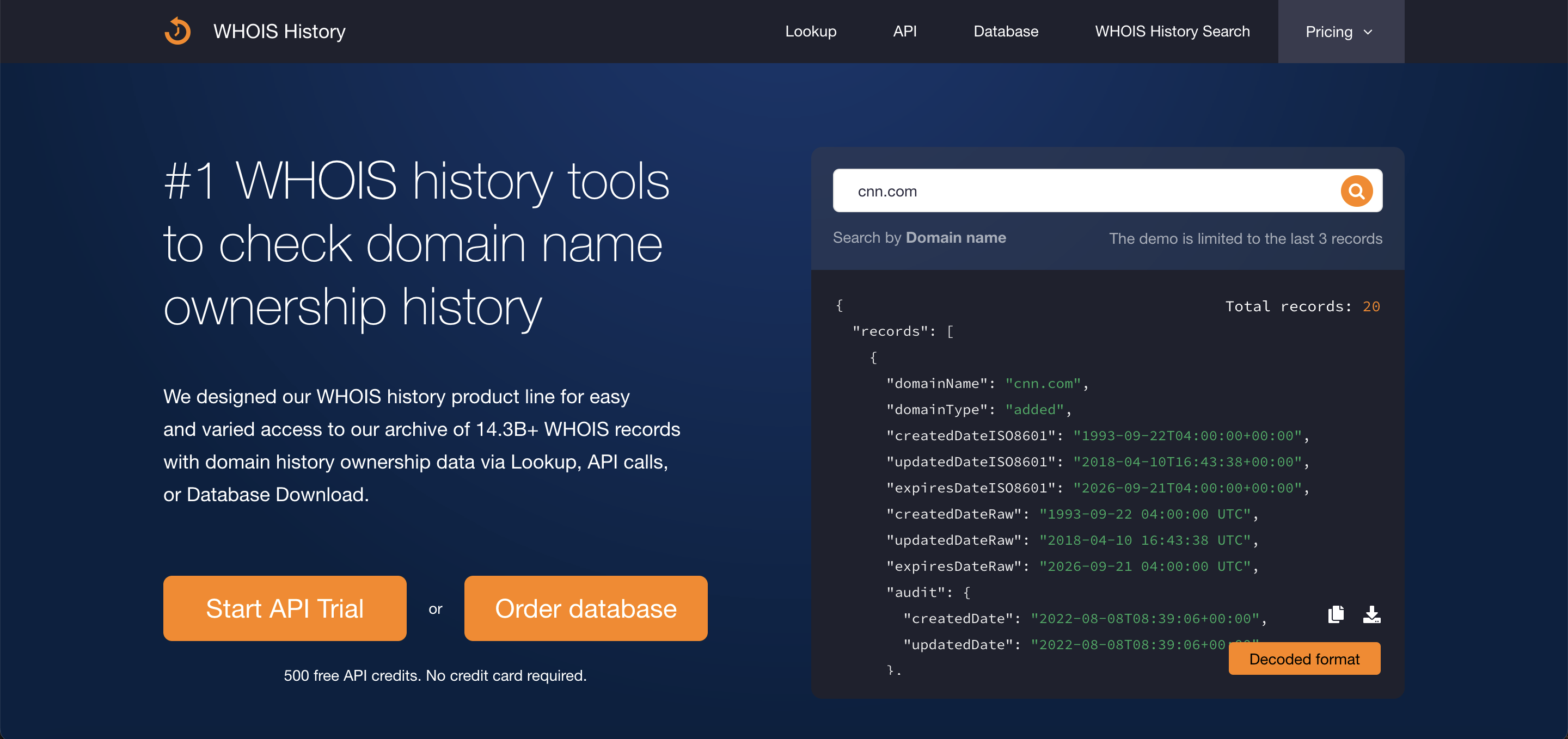Select the "Total records: 20" text
Viewport: 1568px width, 739px height.
click(1302, 306)
